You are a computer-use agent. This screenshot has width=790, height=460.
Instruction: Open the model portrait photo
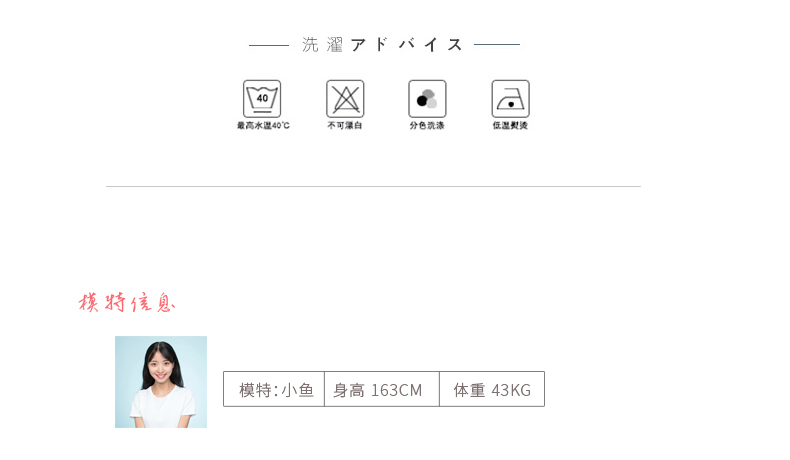click(x=161, y=382)
